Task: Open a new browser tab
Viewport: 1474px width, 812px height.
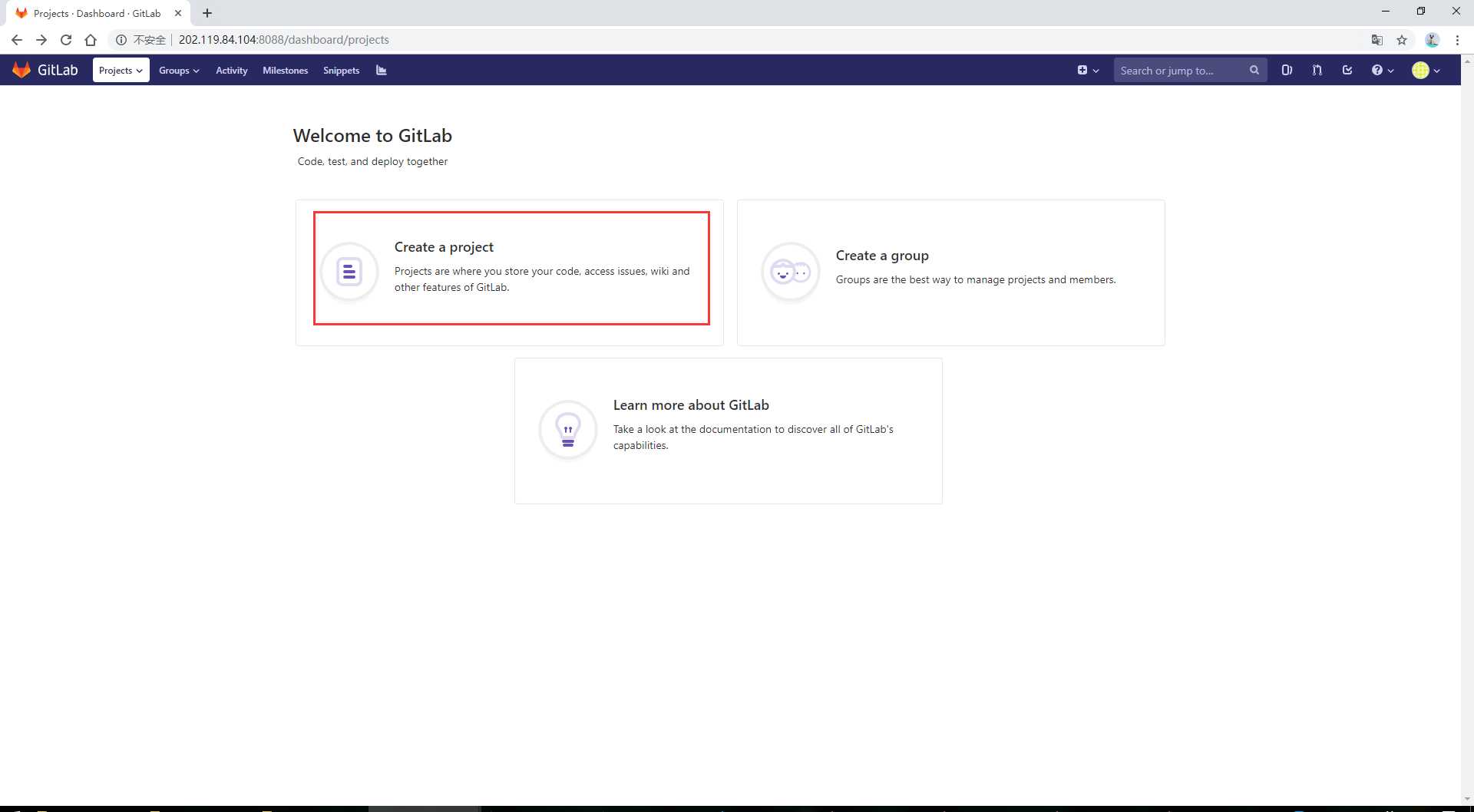Action: click(x=207, y=13)
